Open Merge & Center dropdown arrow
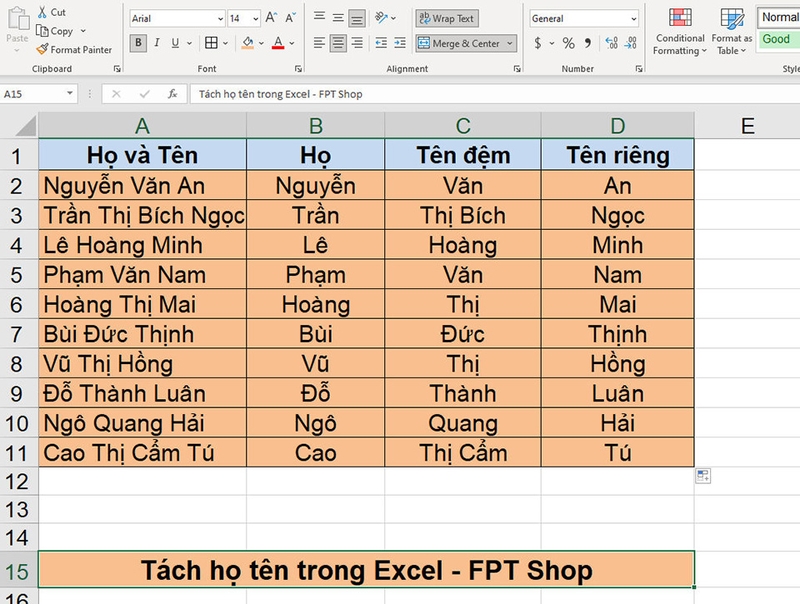 point(510,43)
